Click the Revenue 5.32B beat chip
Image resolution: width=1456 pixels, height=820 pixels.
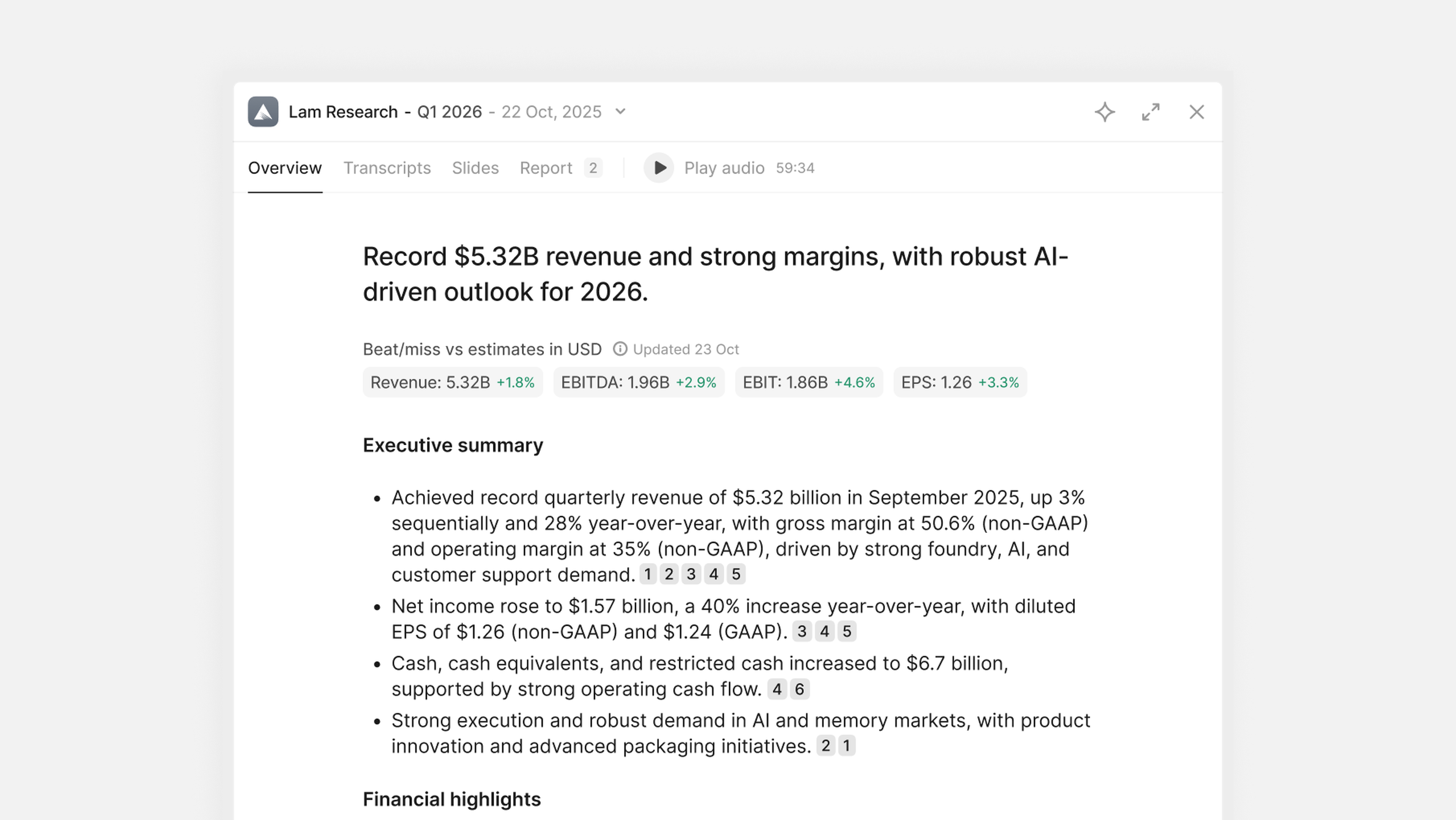[452, 382]
